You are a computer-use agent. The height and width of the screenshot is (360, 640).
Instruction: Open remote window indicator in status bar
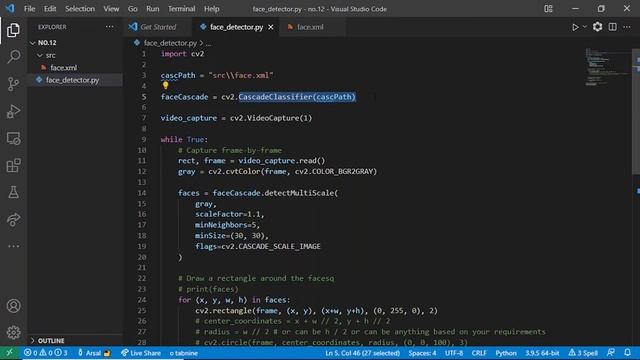9,353
